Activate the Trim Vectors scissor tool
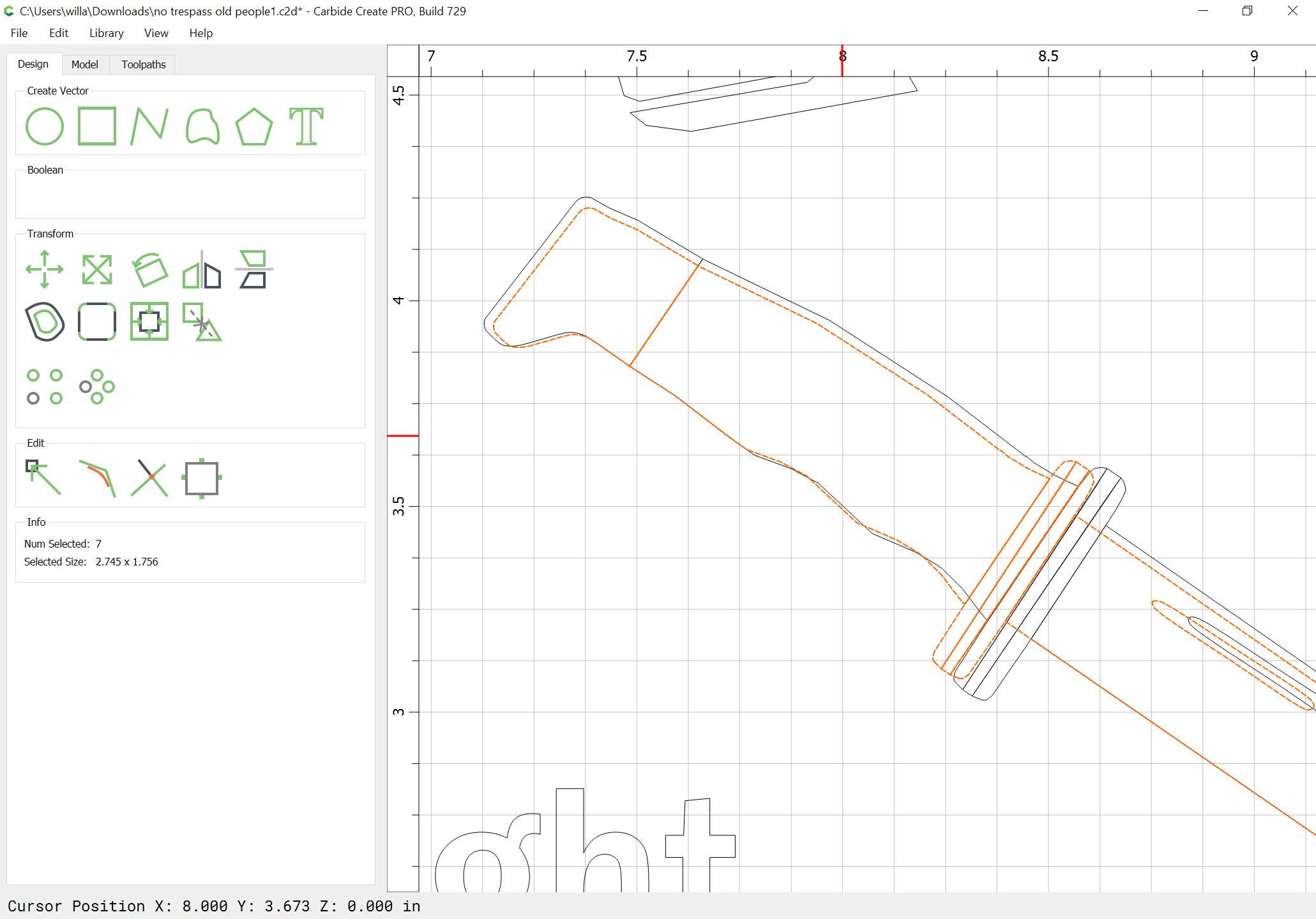Screen dimensions: 1316x919 click(149, 477)
